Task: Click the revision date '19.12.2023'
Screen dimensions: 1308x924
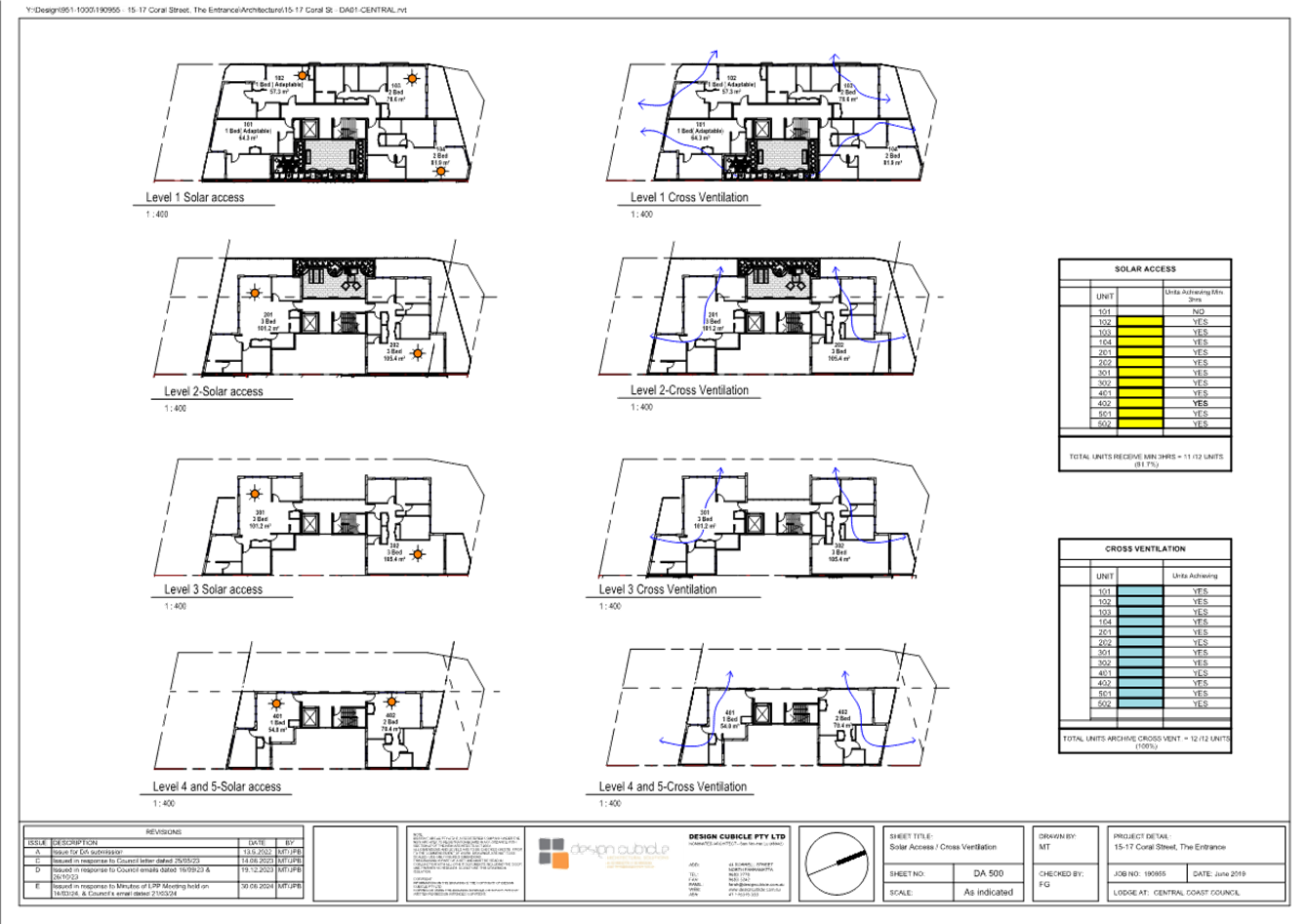Action: (258, 869)
